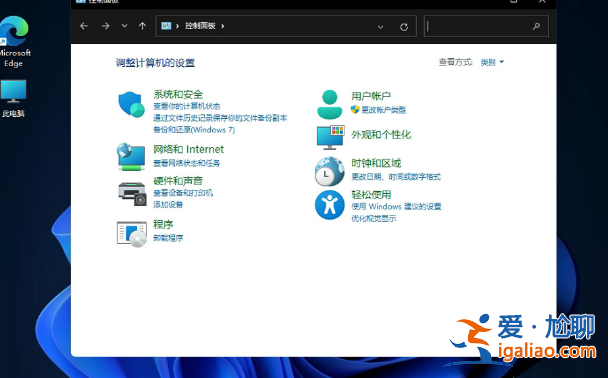Go back with the left arrow
This screenshot has height=378, width=608.
84,26
